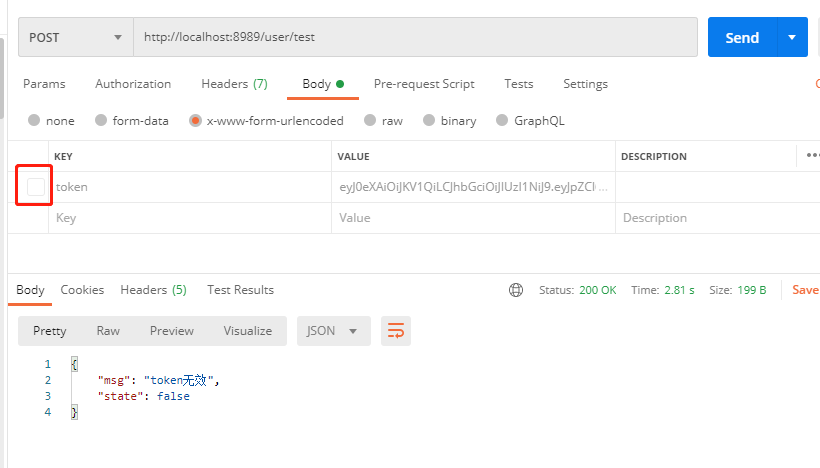
Task: Switch response view to Preview
Action: click(172, 331)
